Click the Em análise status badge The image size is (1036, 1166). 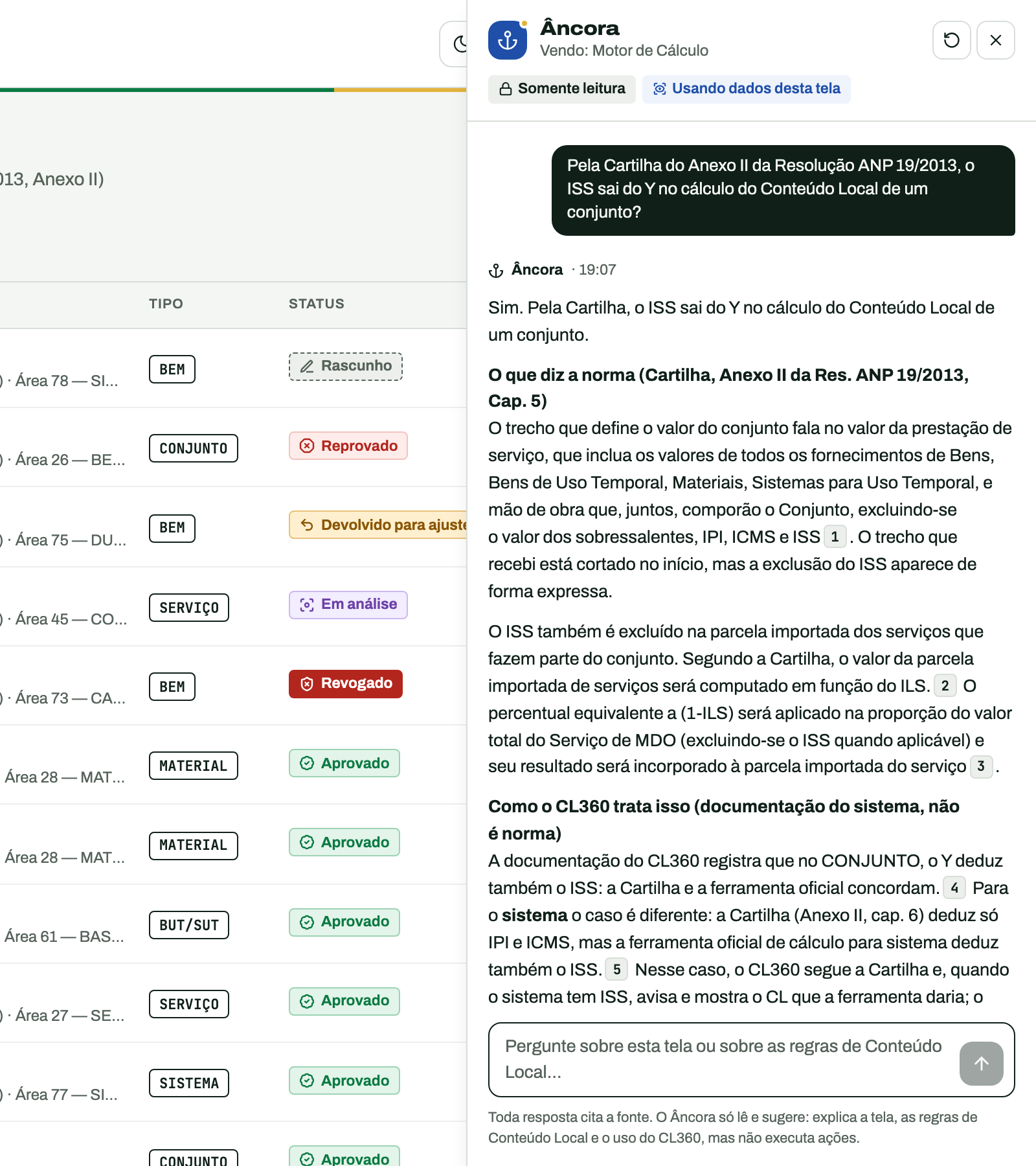(348, 605)
